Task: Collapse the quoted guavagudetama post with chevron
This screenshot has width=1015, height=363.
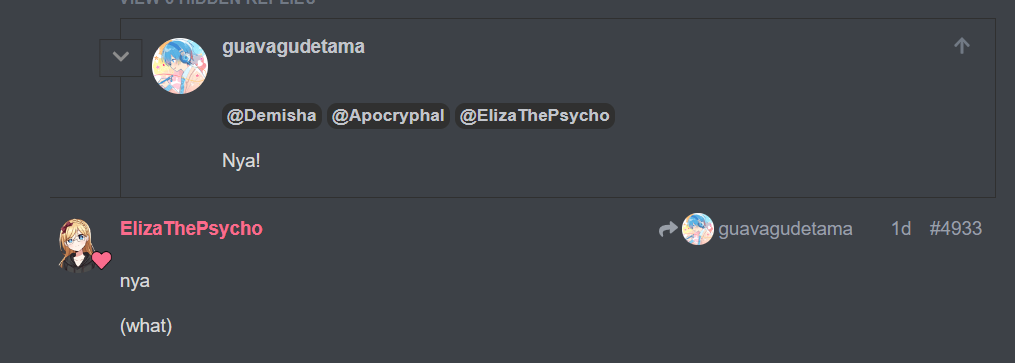Action: tap(120, 58)
